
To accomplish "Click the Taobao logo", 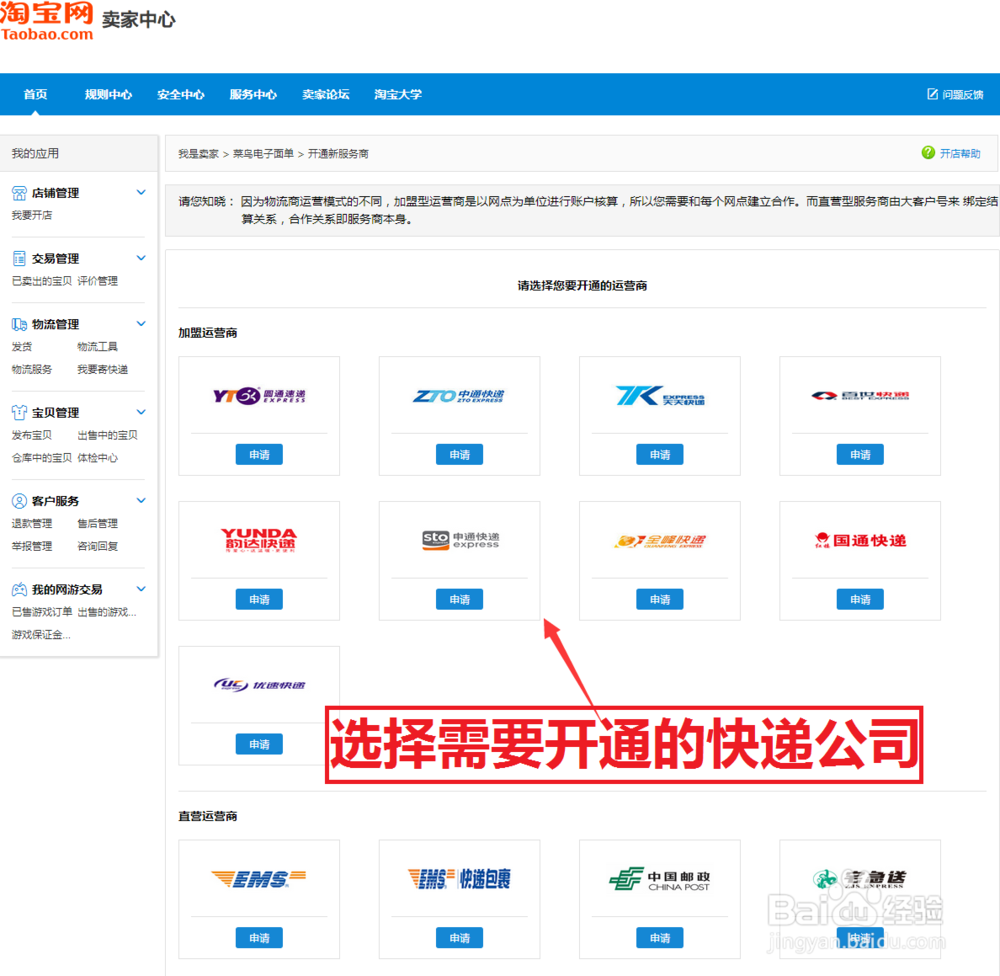I will click(x=47, y=21).
